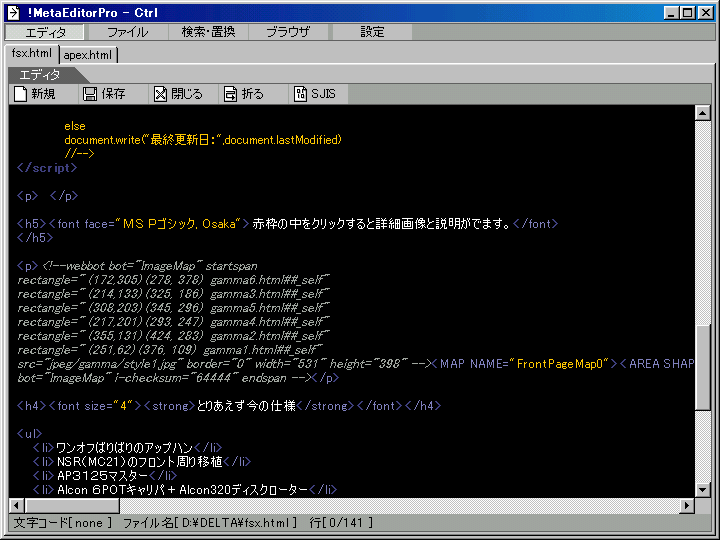
Task: Click the 閉じる close file icon
Action: tap(160, 94)
